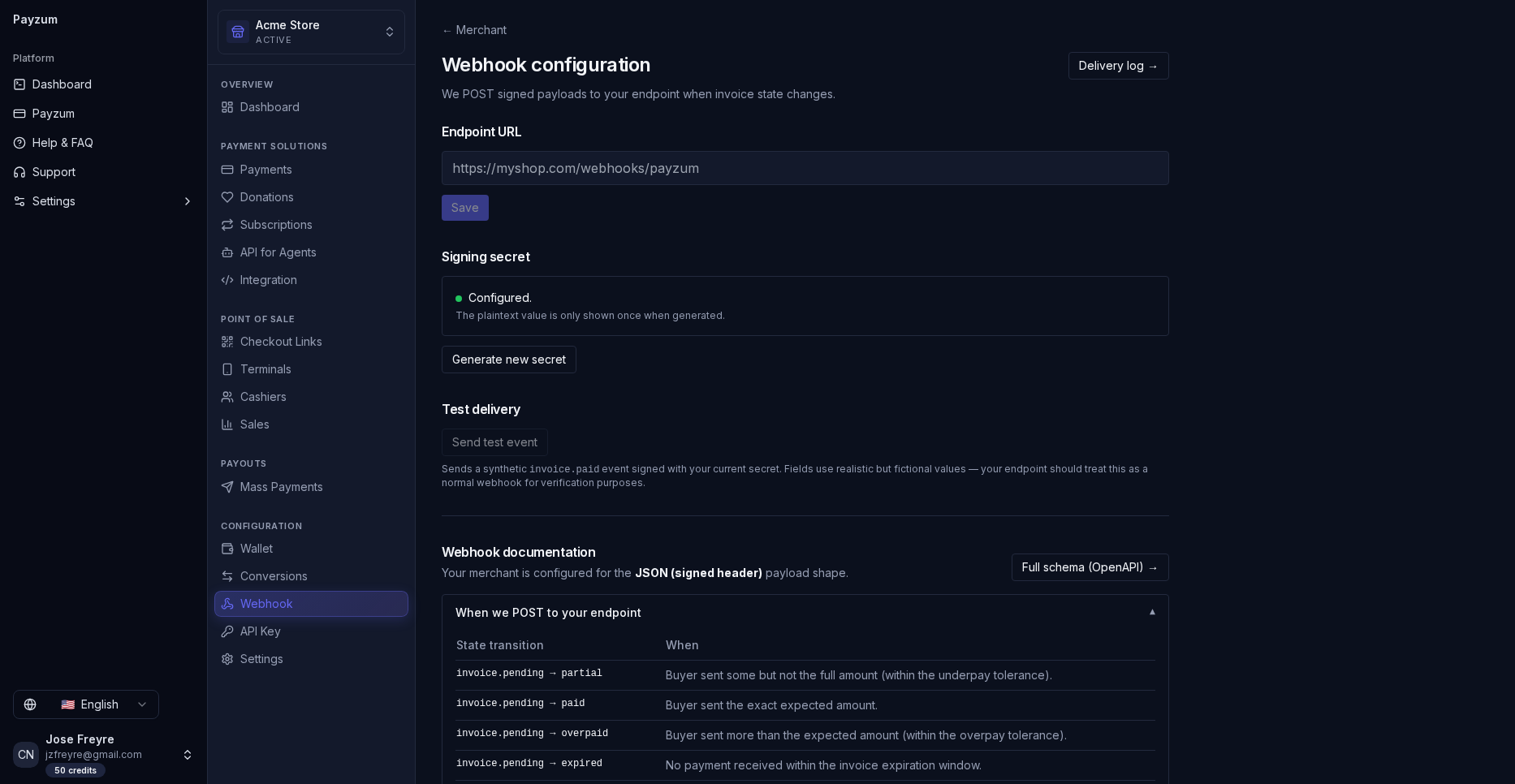This screenshot has height=784, width=1515.
Task: Open the Delivery log
Action: pyautogui.click(x=1118, y=66)
